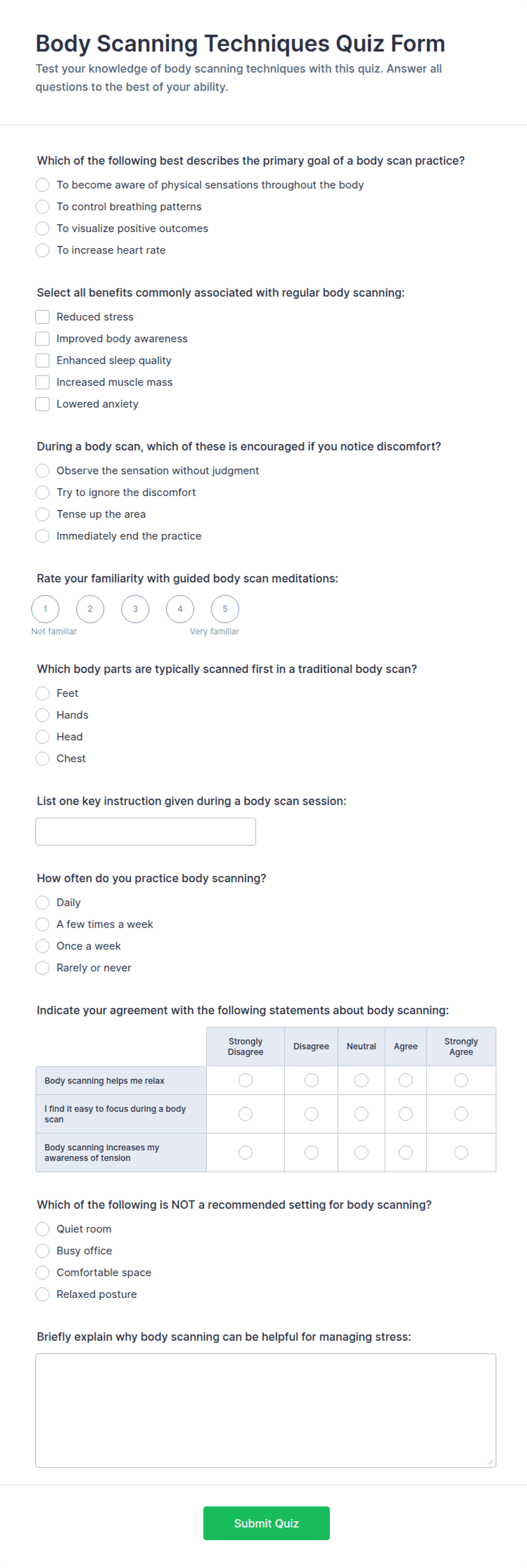527x1568 pixels.
Task: Select the Improved body awareness checkbox
Action: 42,339
